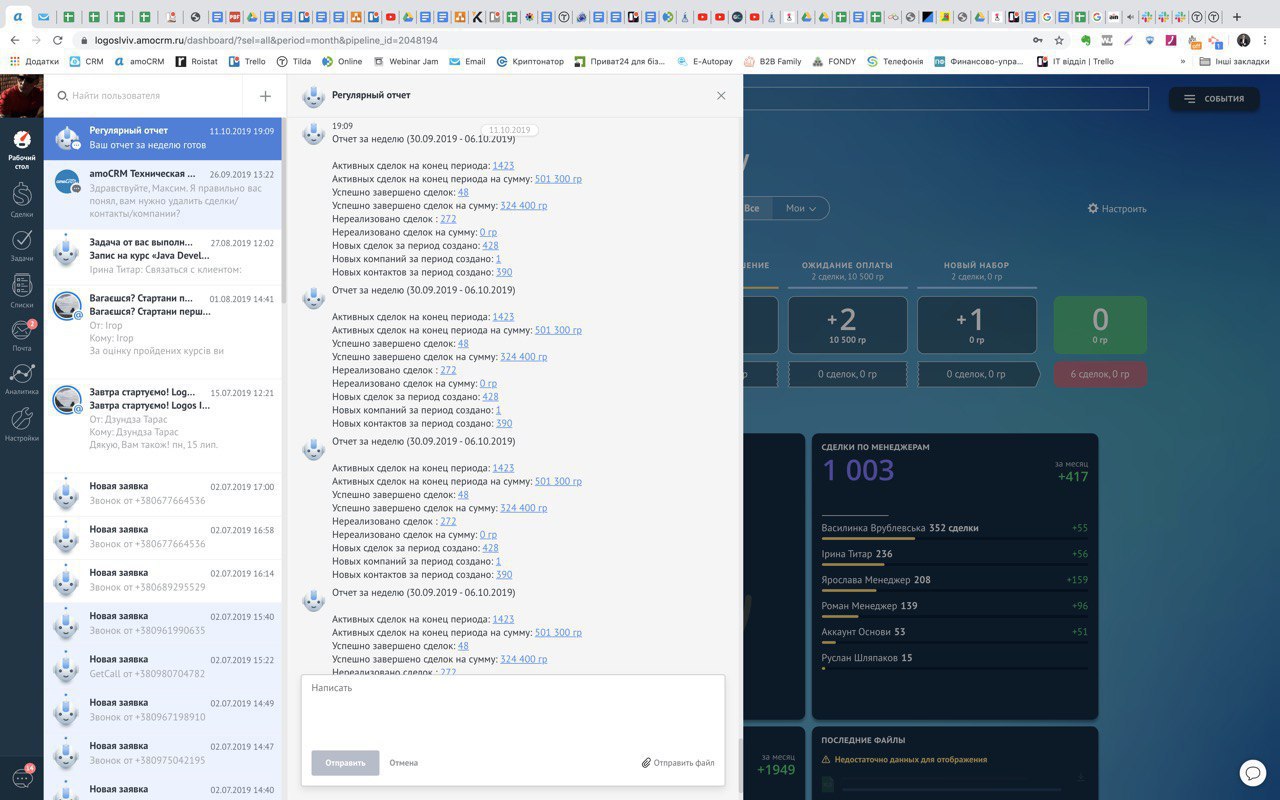Open Новая заявка from +380975042195
This screenshot has width=1280, height=800.
[163, 752]
